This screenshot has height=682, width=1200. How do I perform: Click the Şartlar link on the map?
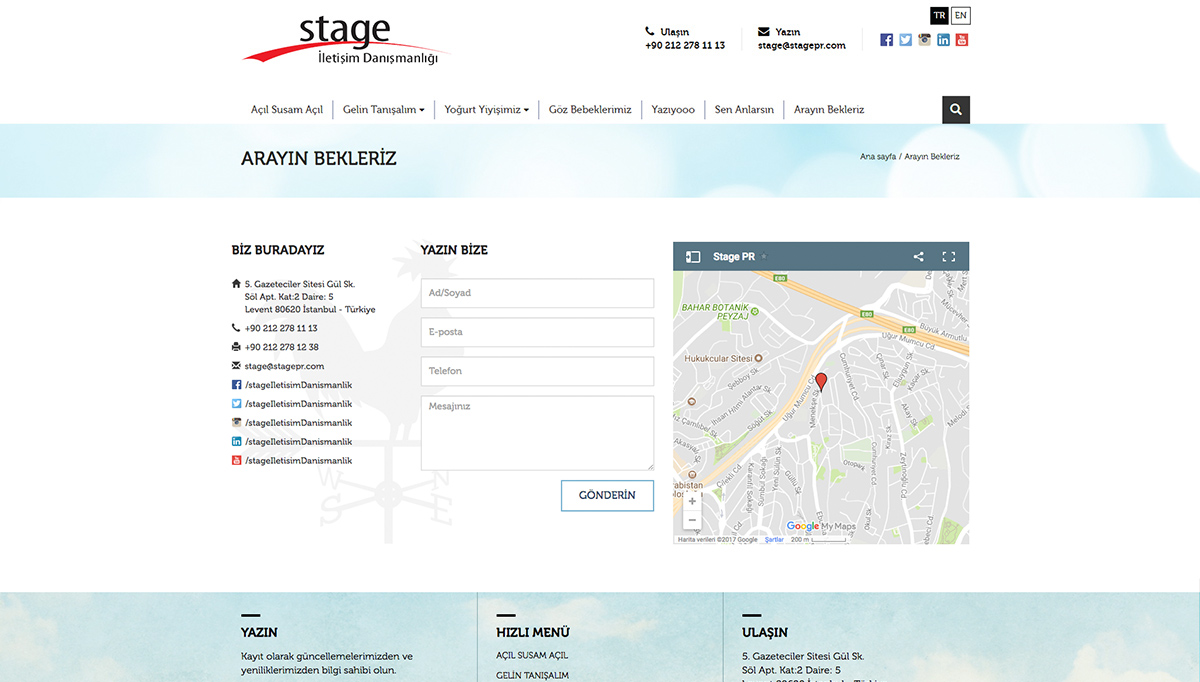tap(774, 540)
